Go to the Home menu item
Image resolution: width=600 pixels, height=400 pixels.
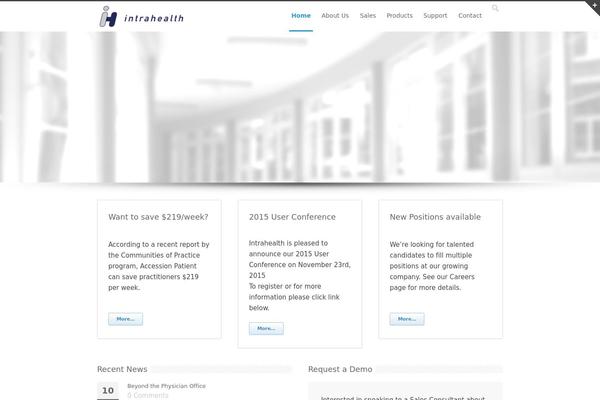301,16
